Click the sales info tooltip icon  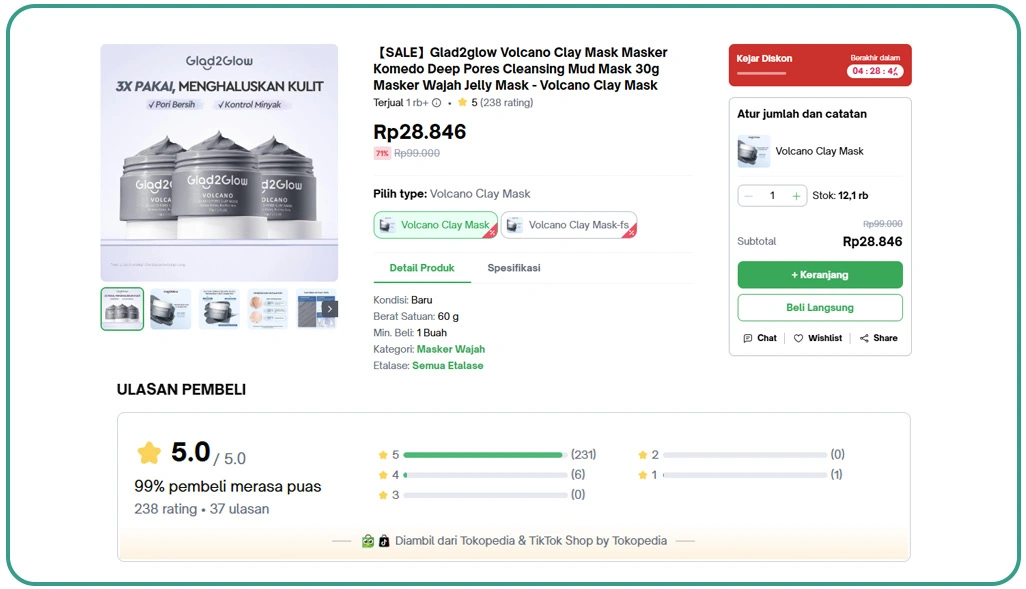[437, 102]
